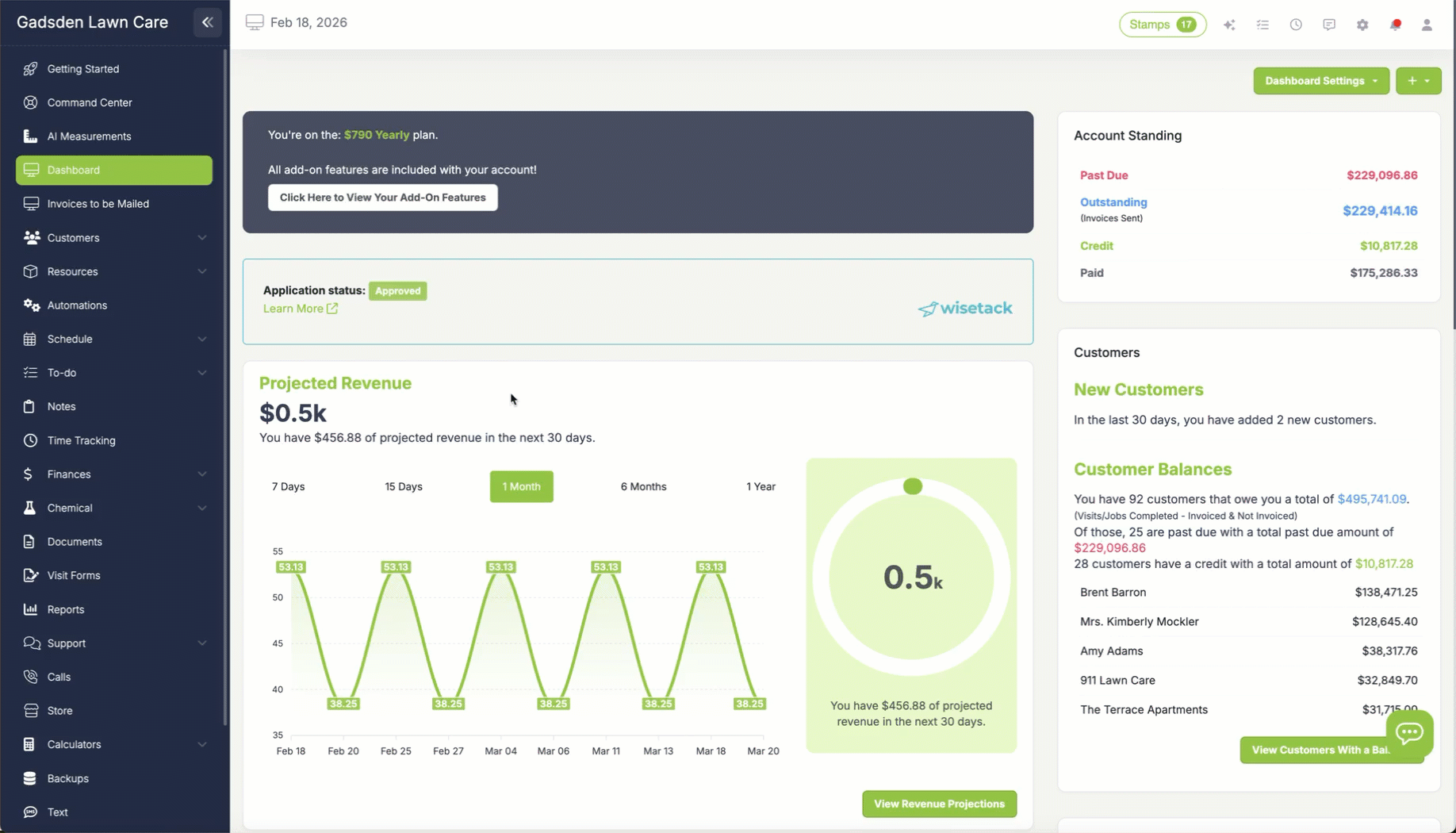Image resolution: width=1456 pixels, height=833 pixels.
Task: View recent history via clock icon
Action: coord(1296,25)
